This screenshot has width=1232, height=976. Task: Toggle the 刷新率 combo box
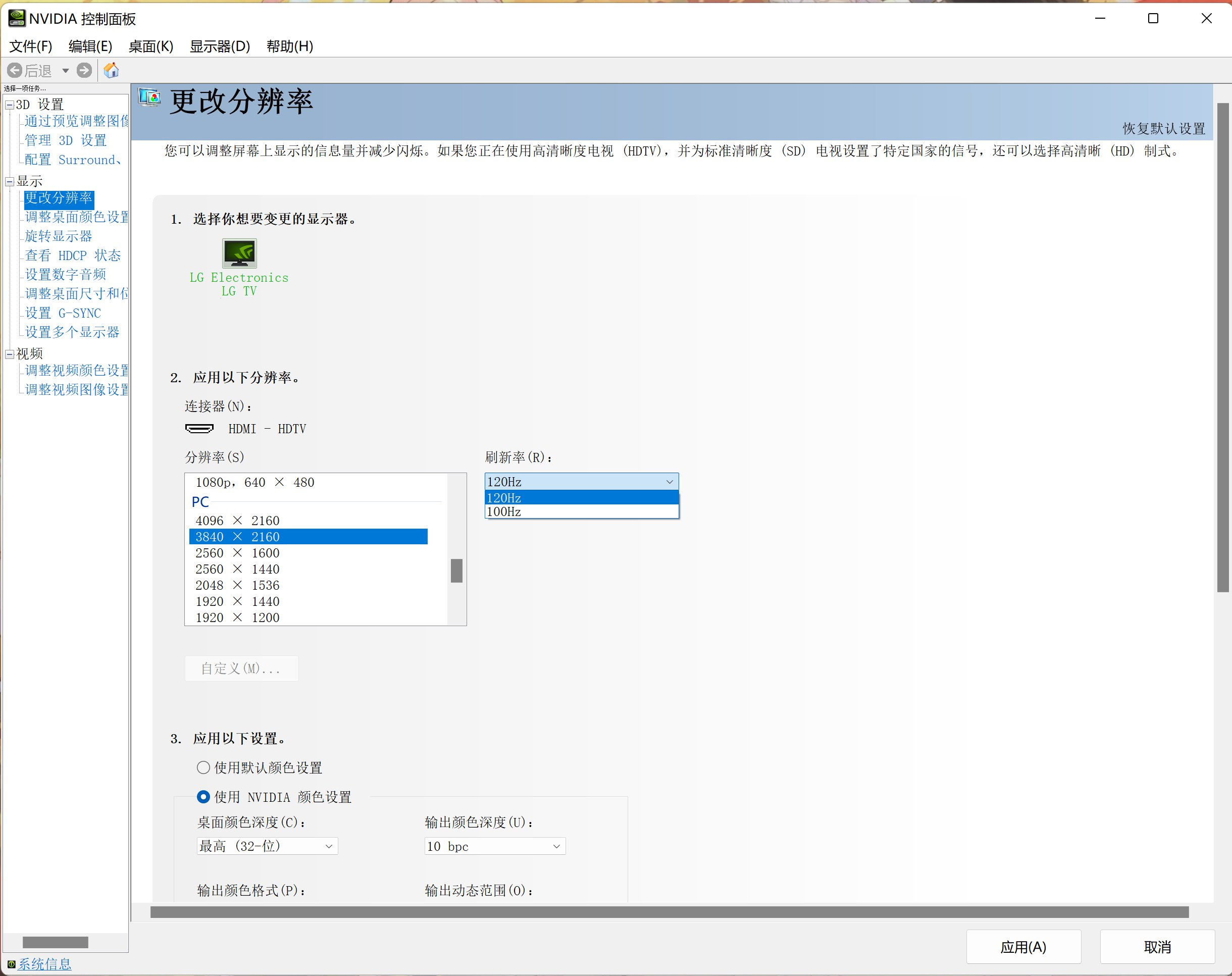click(582, 482)
